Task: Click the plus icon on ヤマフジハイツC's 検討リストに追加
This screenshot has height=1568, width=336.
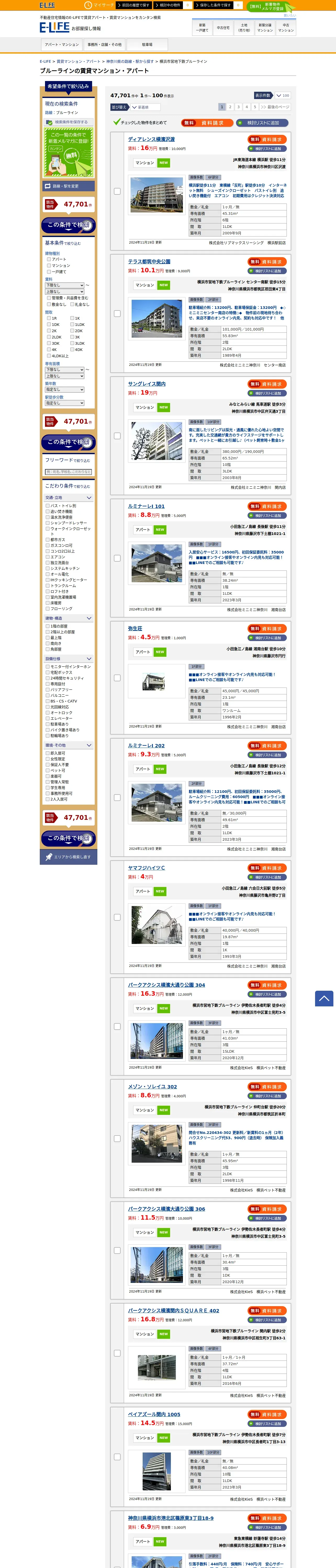Action: coord(251,877)
